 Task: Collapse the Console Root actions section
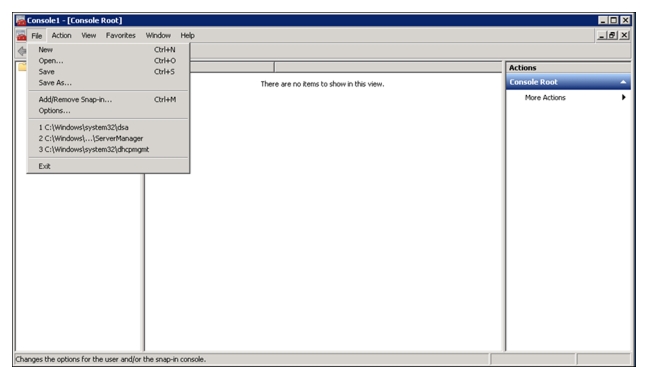[623, 82]
